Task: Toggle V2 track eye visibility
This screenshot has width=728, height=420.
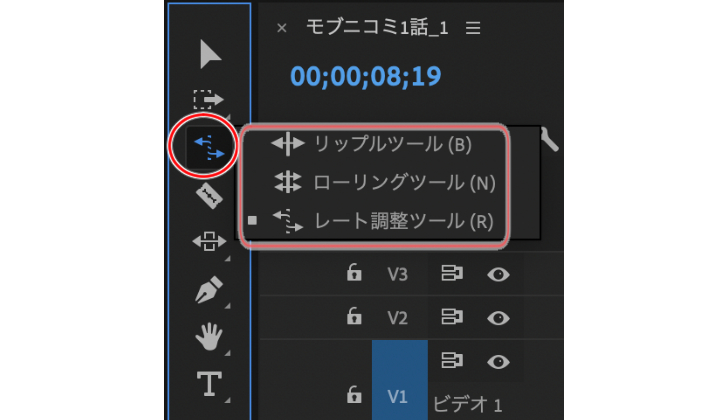Action: point(498,318)
